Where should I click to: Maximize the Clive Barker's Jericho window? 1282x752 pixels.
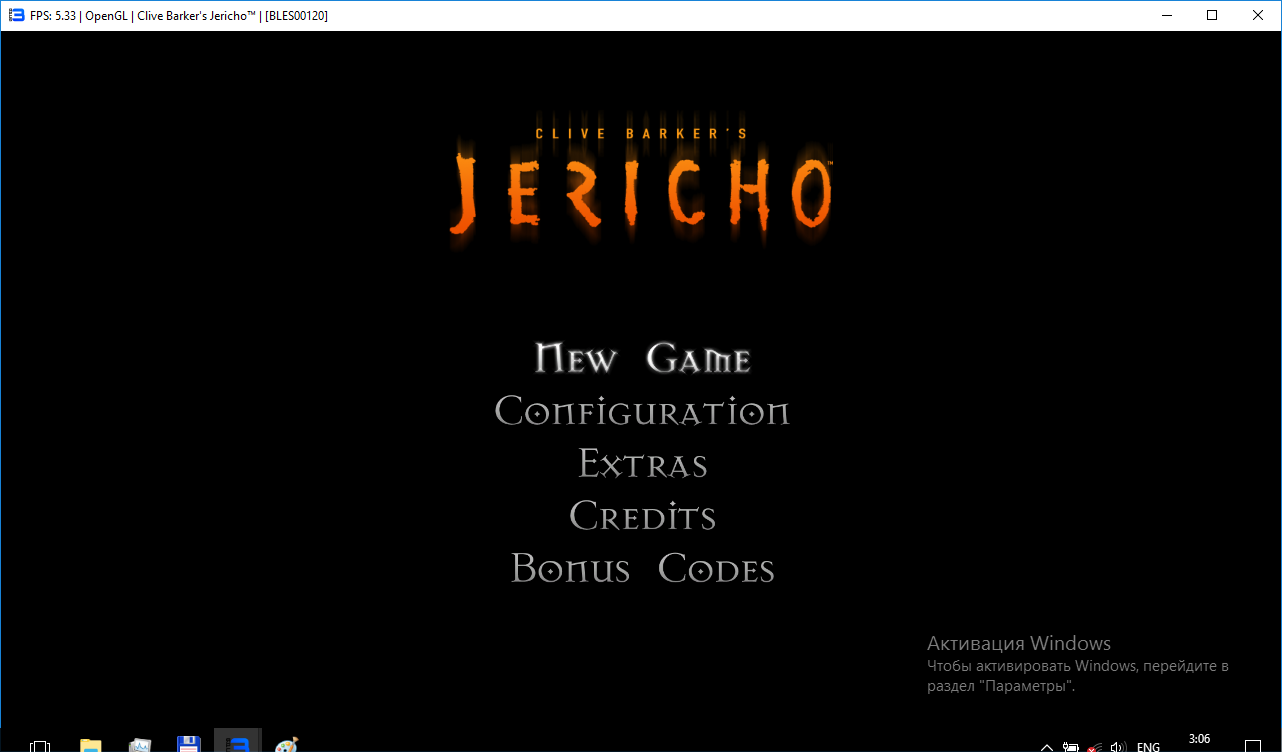coord(1212,15)
